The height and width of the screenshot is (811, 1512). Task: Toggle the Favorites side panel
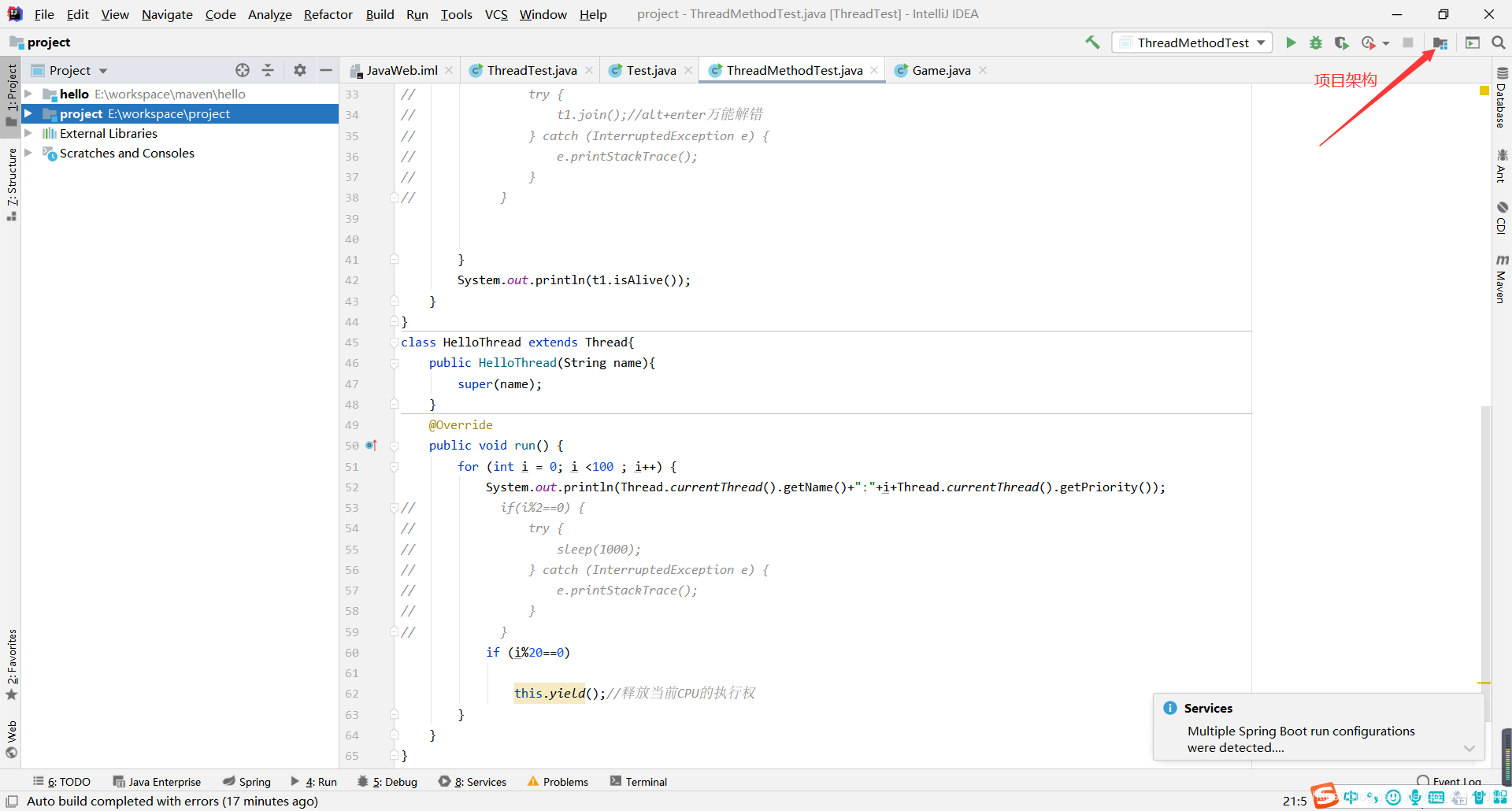[11, 665]
